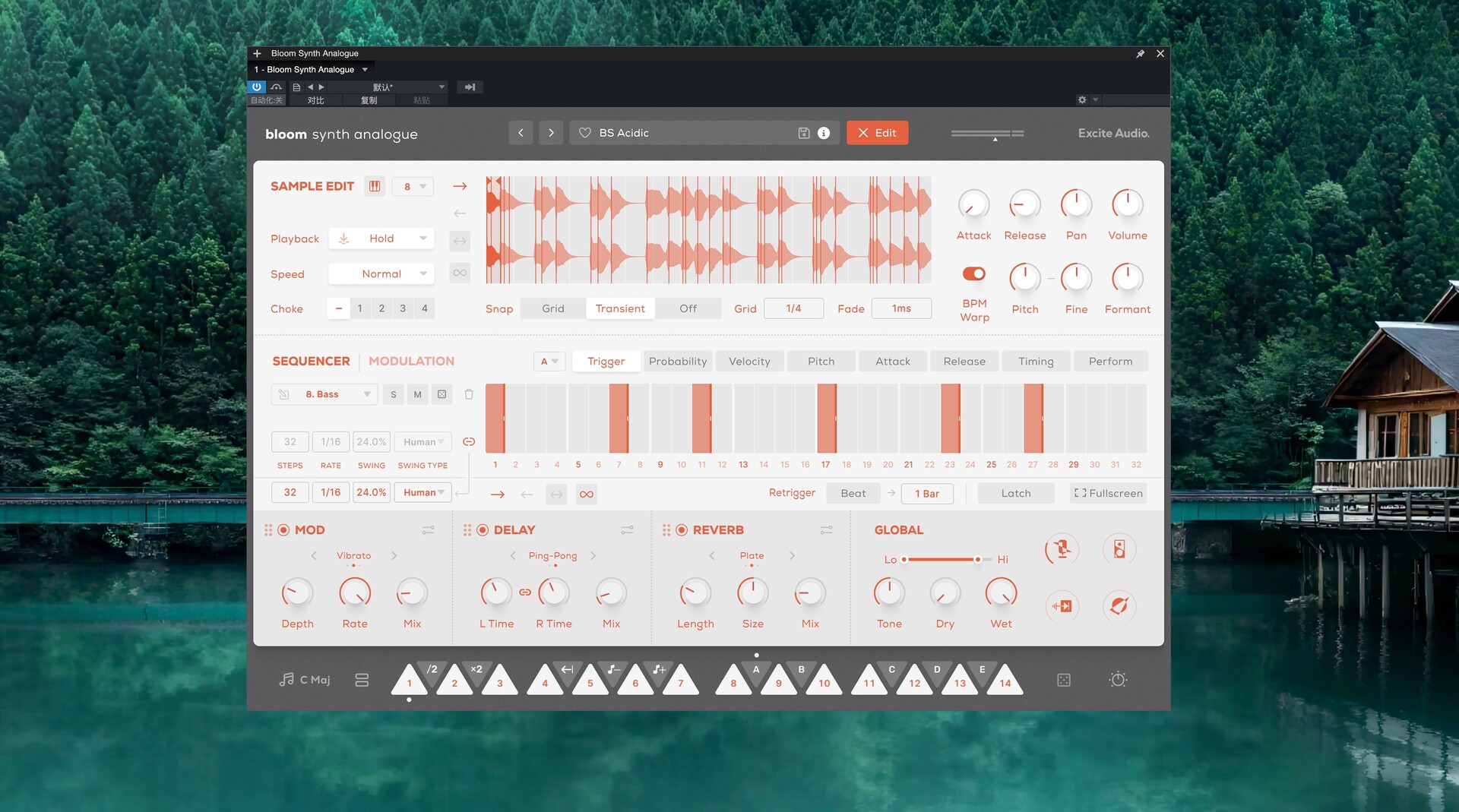Select the Pitch sequencer tab
The image size is (1459, 812).
pyautogui.click(x=821, y=362)
